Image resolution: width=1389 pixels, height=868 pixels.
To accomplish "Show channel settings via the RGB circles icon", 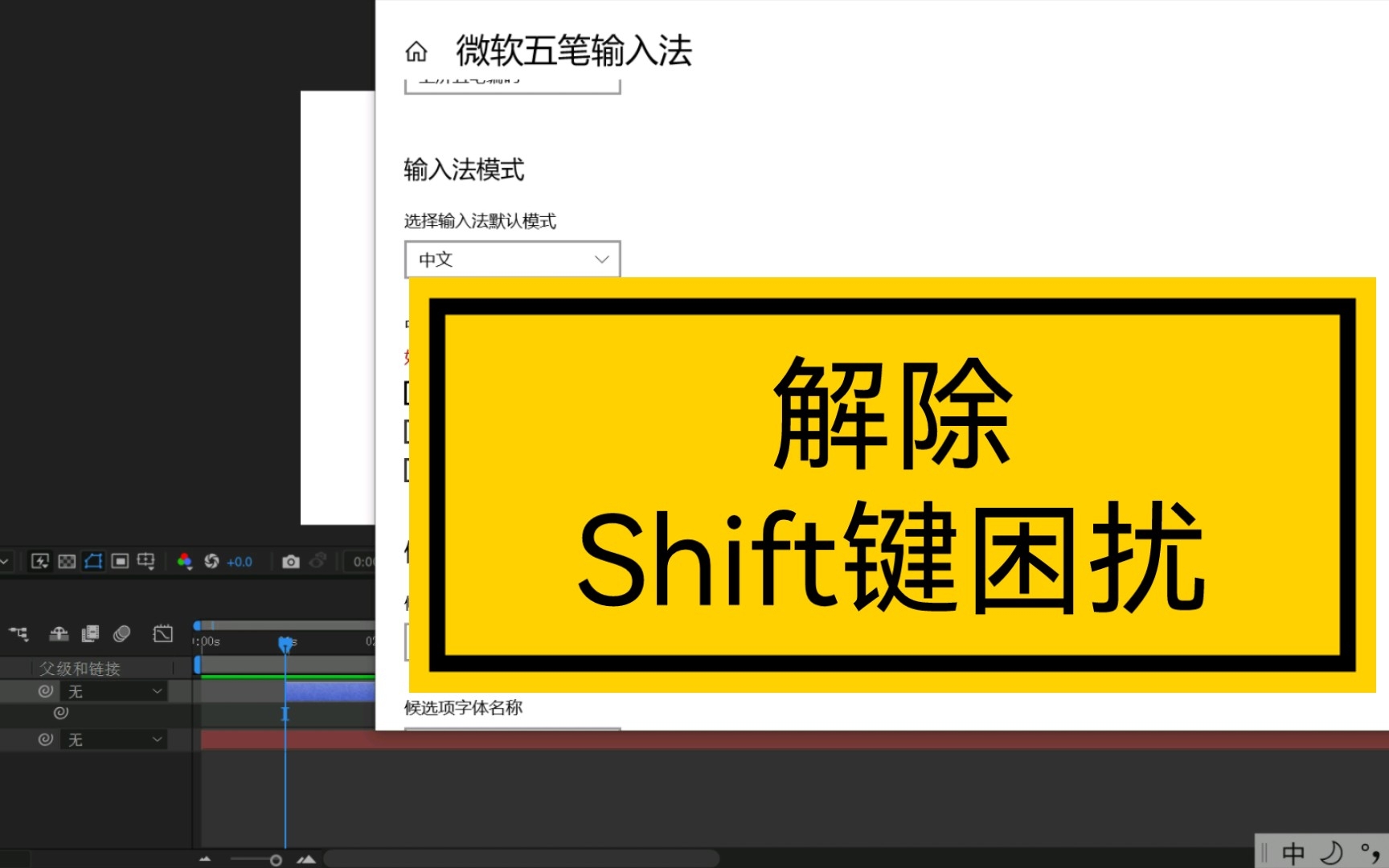I will [185, 562].
